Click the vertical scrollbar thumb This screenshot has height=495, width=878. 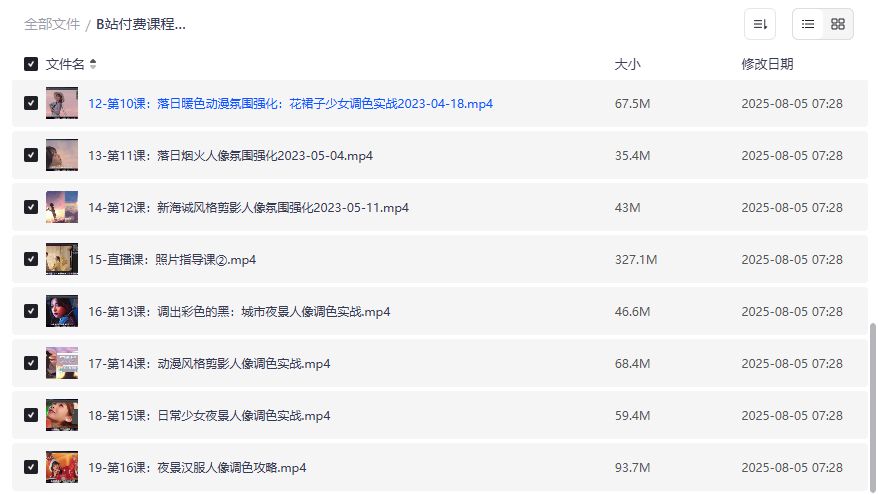click(x=872, y=407)
